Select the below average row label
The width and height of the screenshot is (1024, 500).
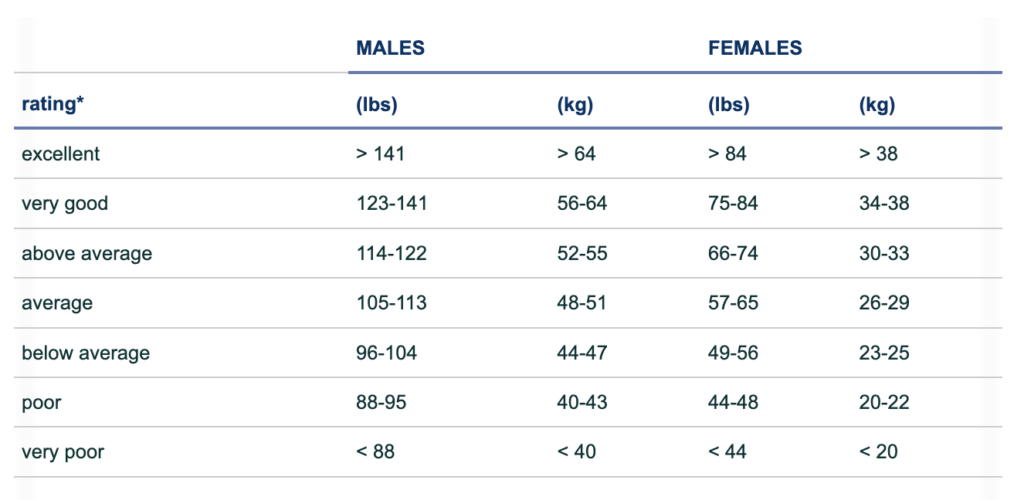point(86,353)
